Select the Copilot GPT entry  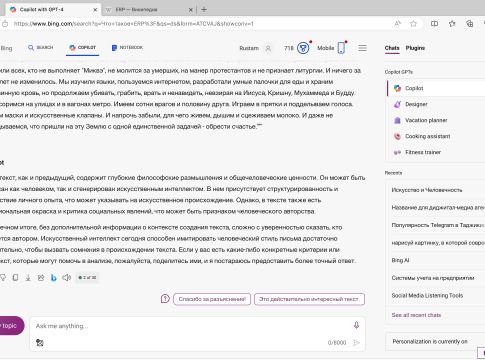coord(436,88)
